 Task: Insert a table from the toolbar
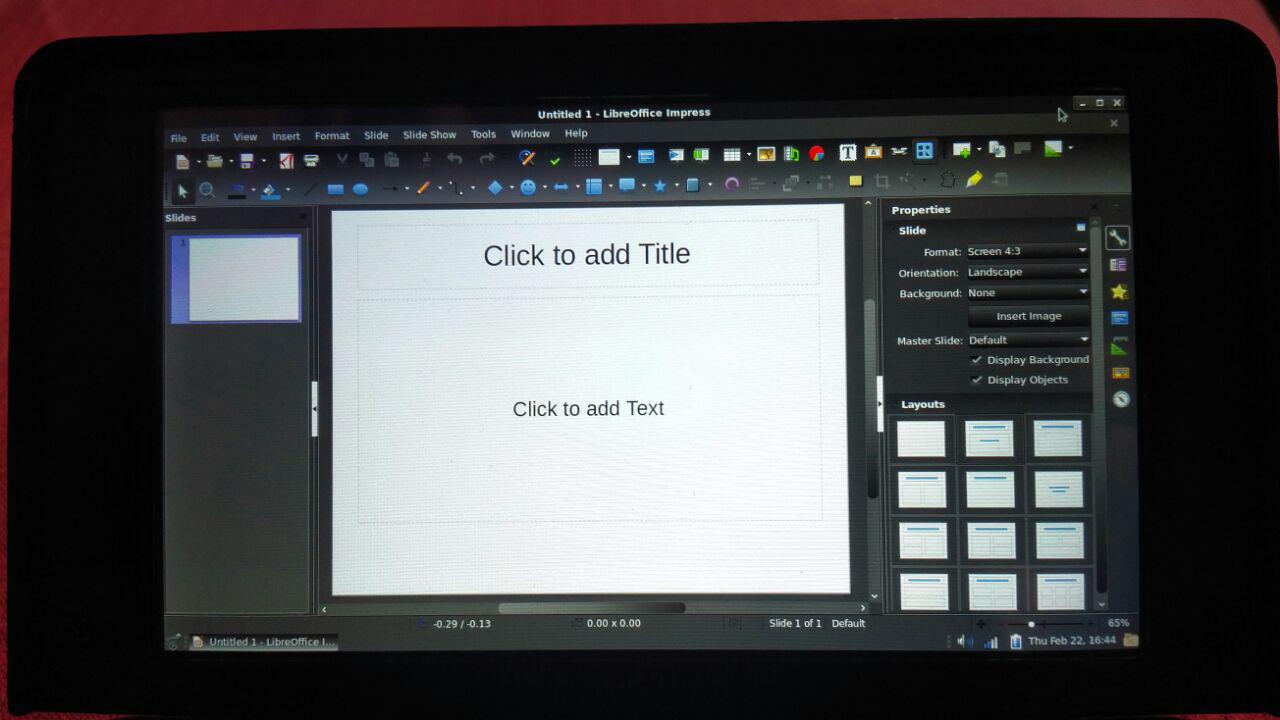tap(732, 155)
